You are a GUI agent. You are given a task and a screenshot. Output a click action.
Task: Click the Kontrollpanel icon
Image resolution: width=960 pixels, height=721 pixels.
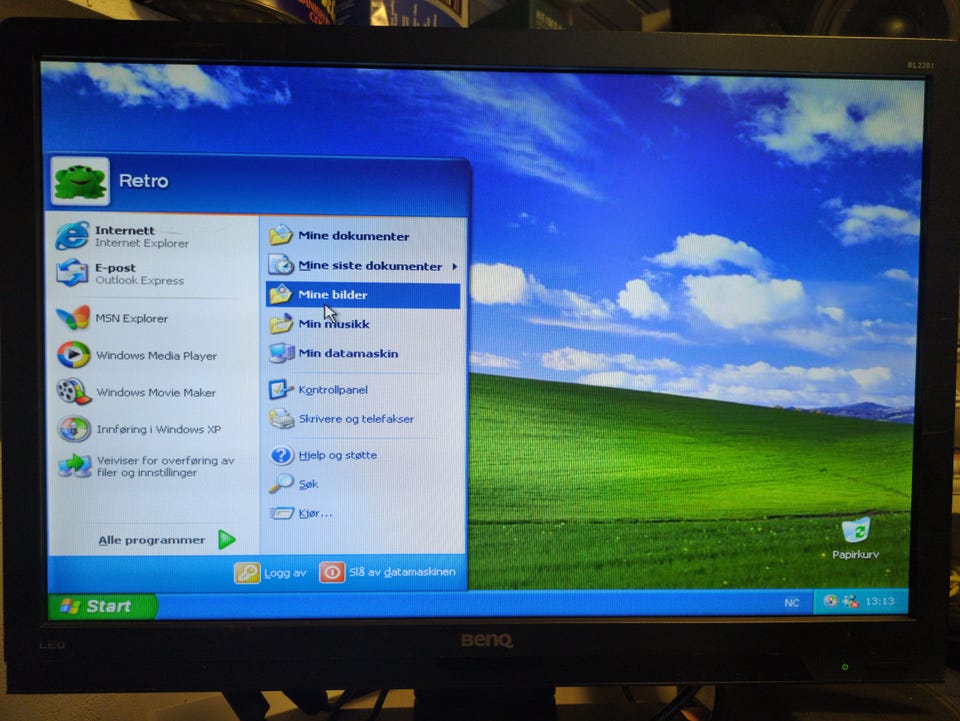click(282, 389)
